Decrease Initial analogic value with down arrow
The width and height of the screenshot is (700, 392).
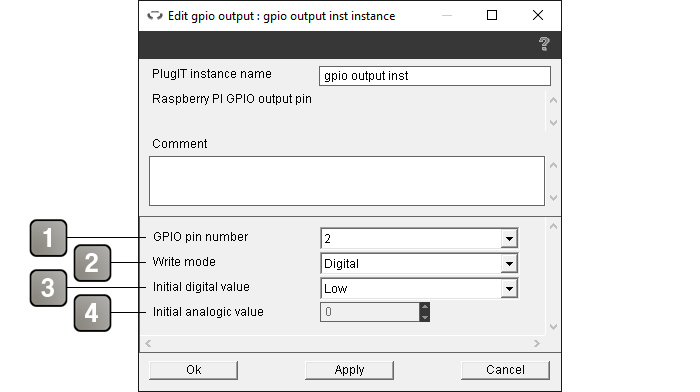[425, 317]
